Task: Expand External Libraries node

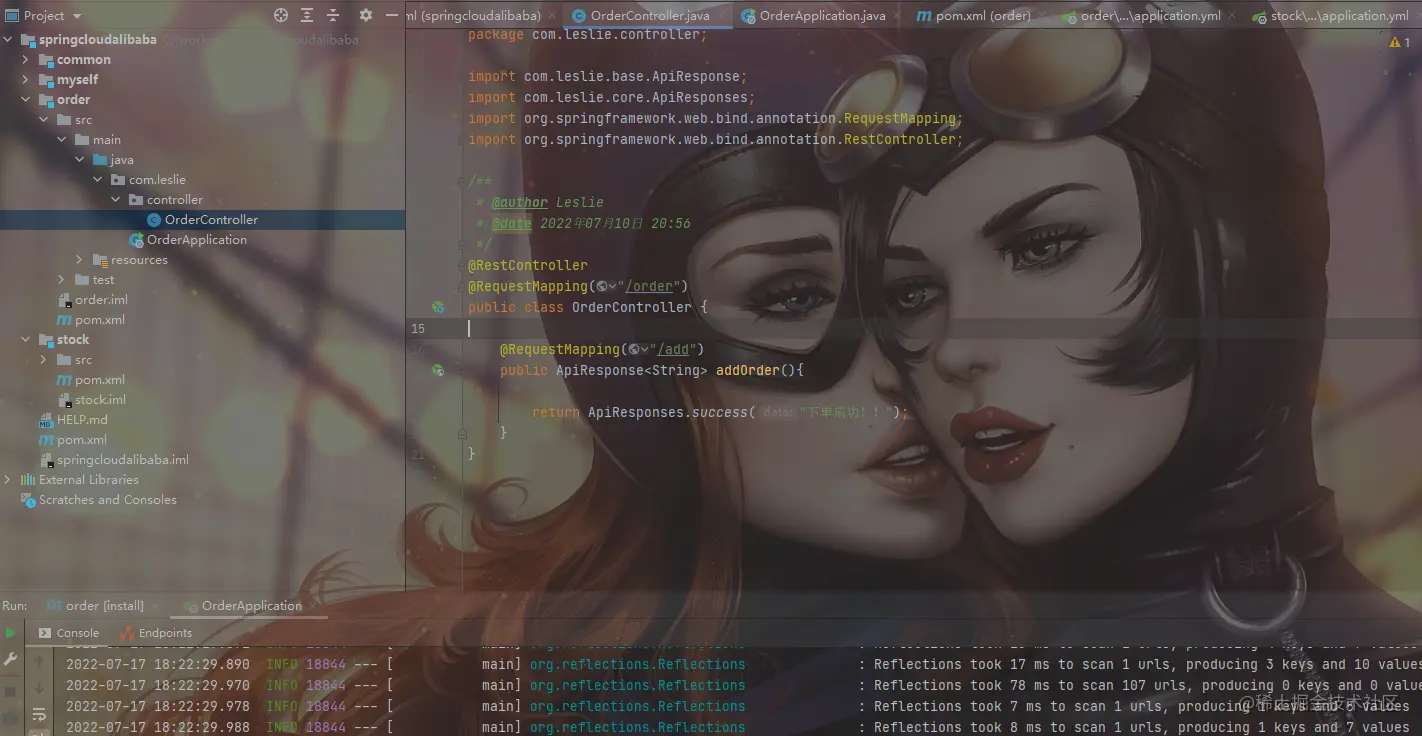Action: coord(8,480)
